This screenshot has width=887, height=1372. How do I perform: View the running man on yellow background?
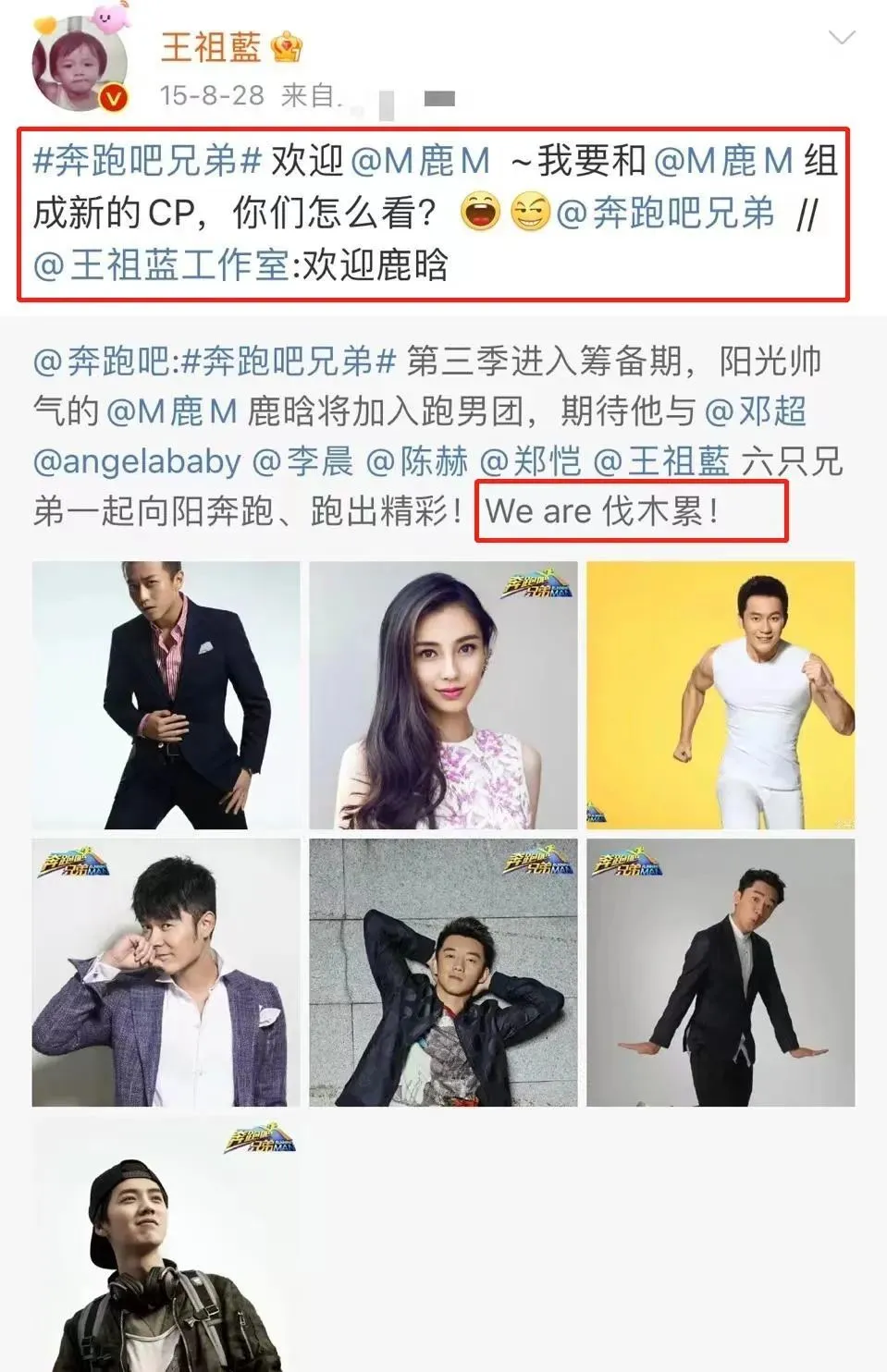pyautogui.click(x=721, y=695)
